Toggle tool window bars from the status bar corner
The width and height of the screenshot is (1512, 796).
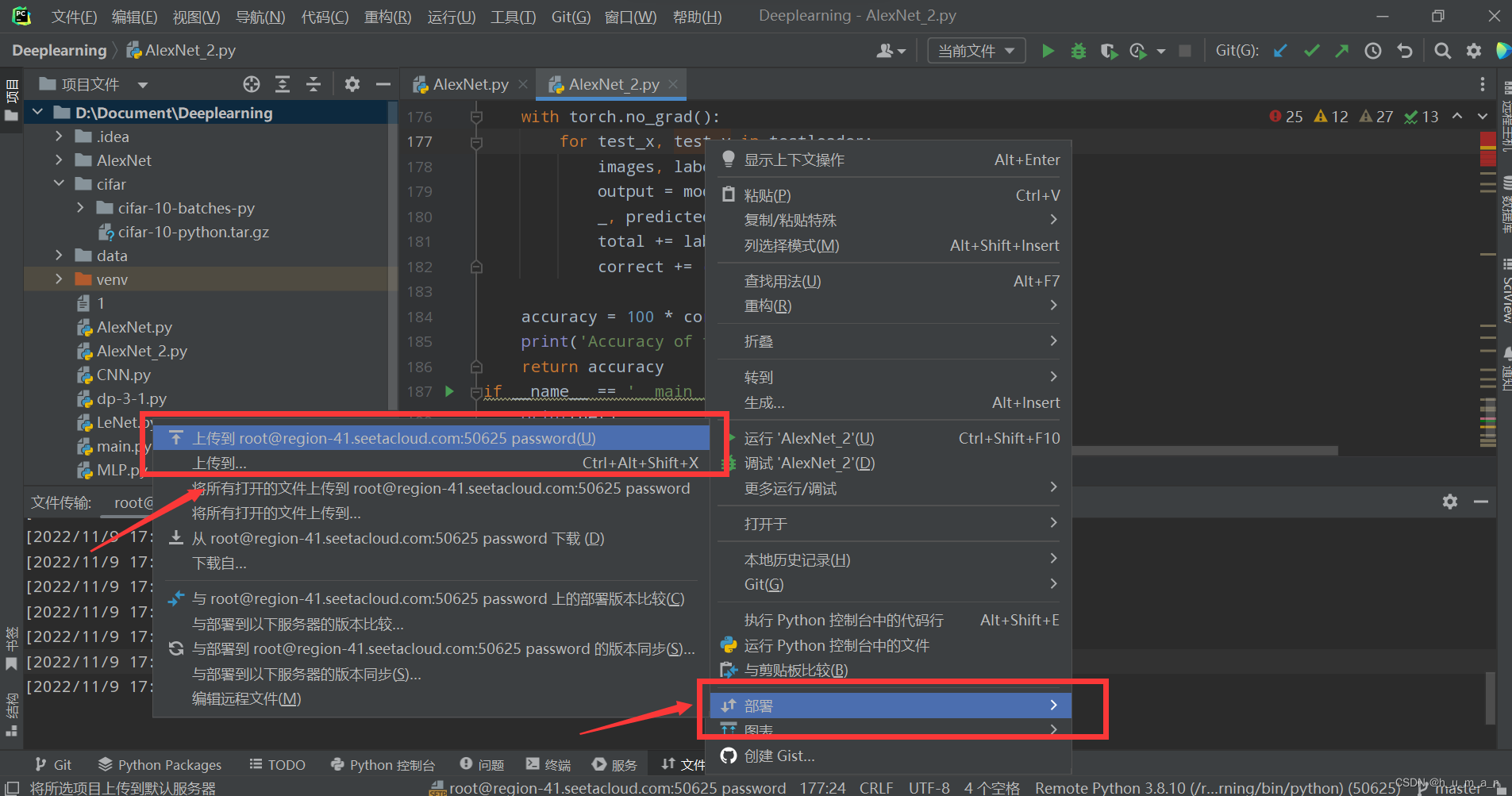[12, 788]
